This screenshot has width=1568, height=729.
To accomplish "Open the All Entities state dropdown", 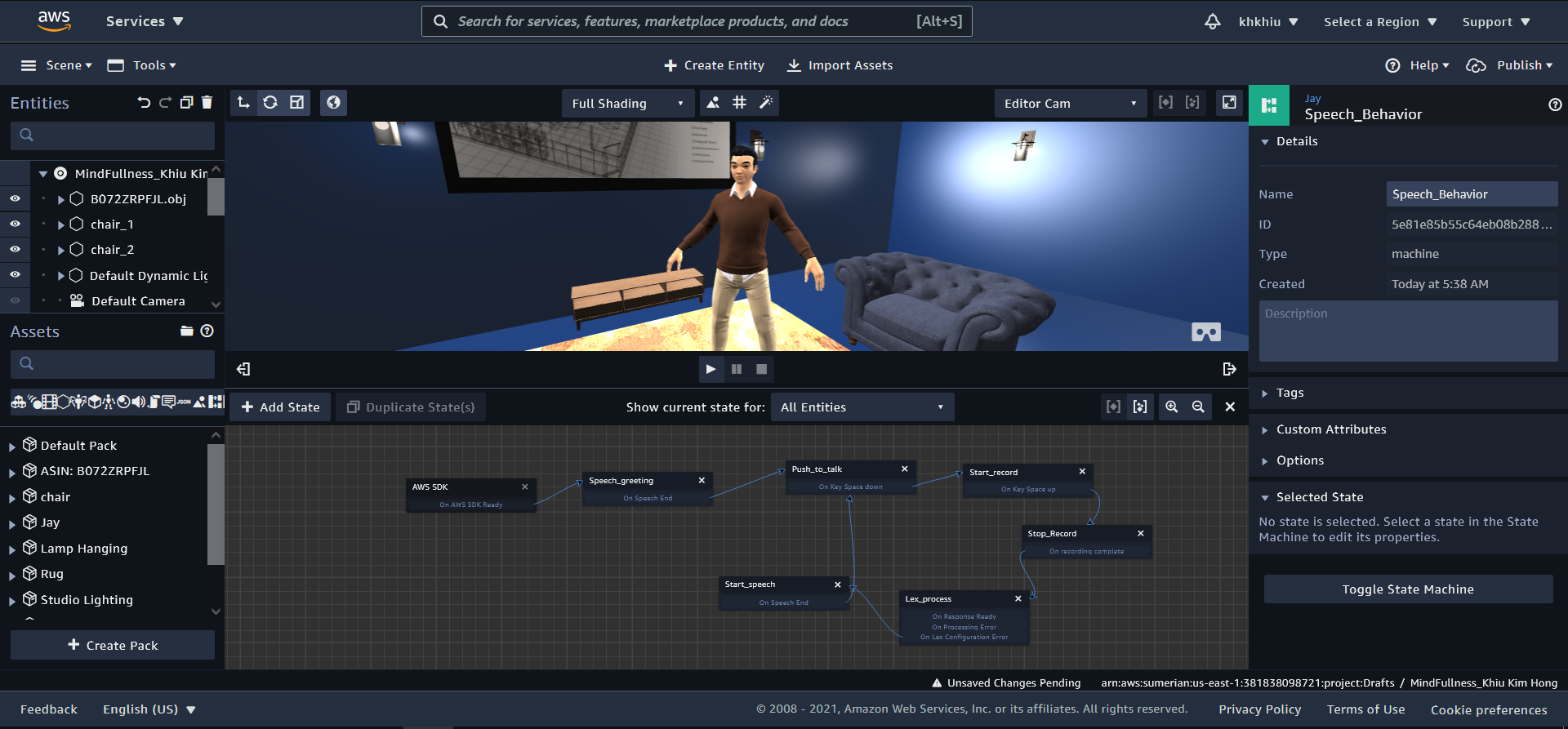I will click(x=862, y=407).
